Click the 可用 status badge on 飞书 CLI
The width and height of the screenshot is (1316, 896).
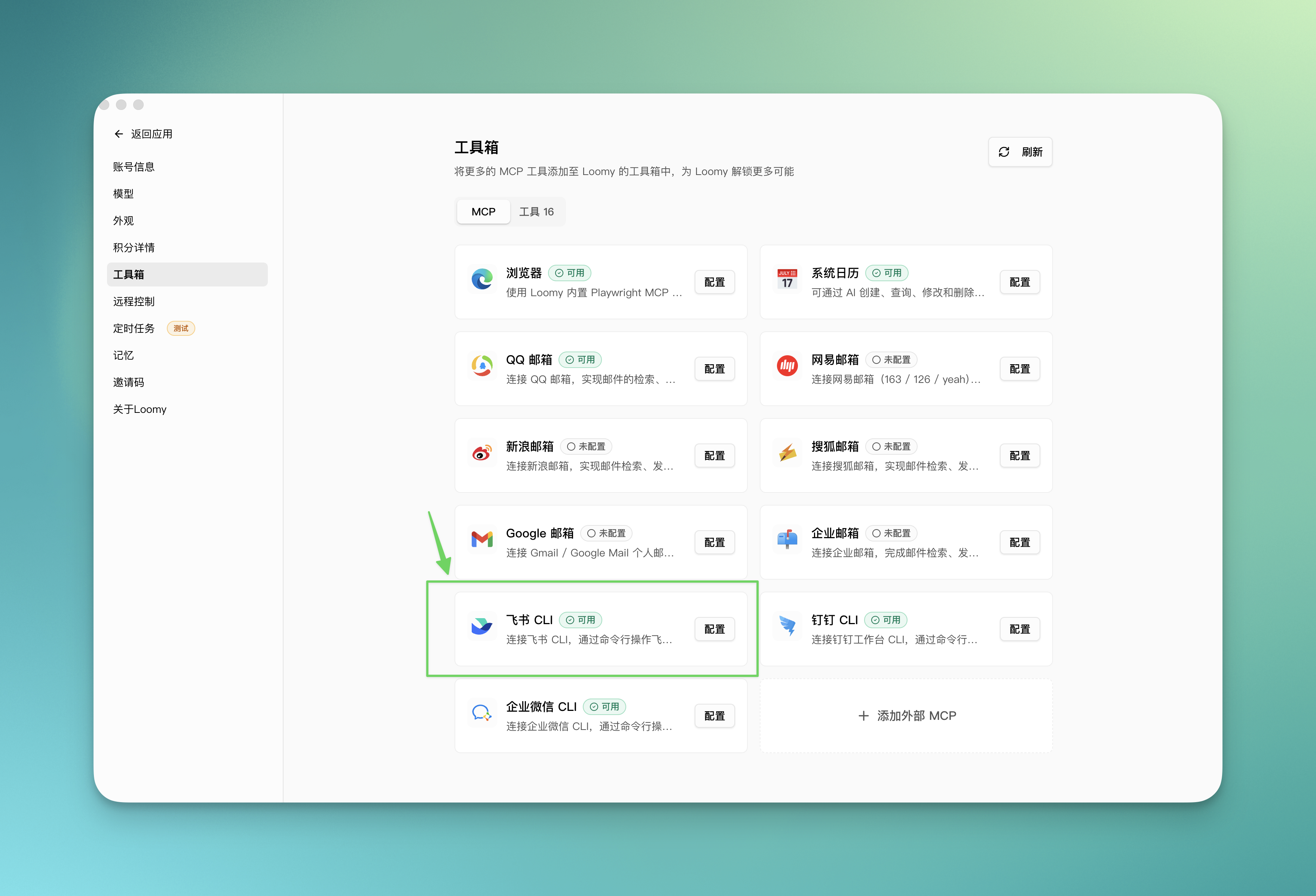(581, 620)
